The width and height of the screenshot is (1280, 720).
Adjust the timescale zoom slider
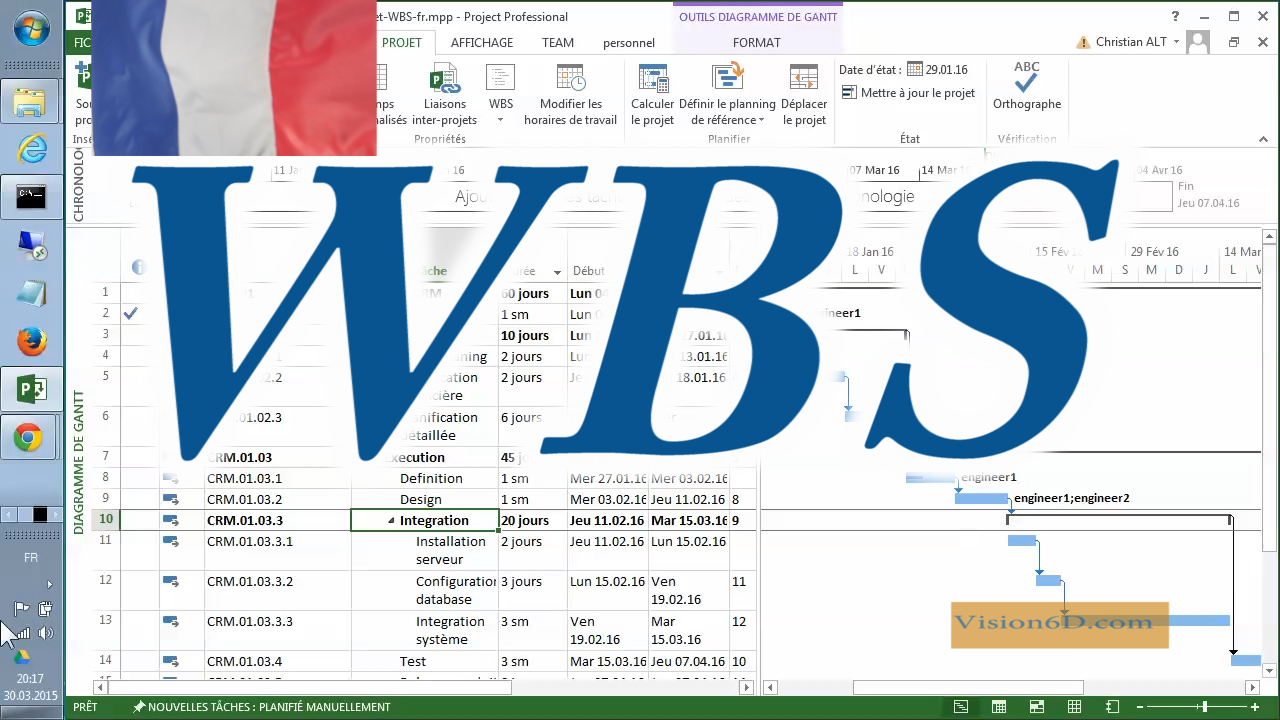point(1204,707)
